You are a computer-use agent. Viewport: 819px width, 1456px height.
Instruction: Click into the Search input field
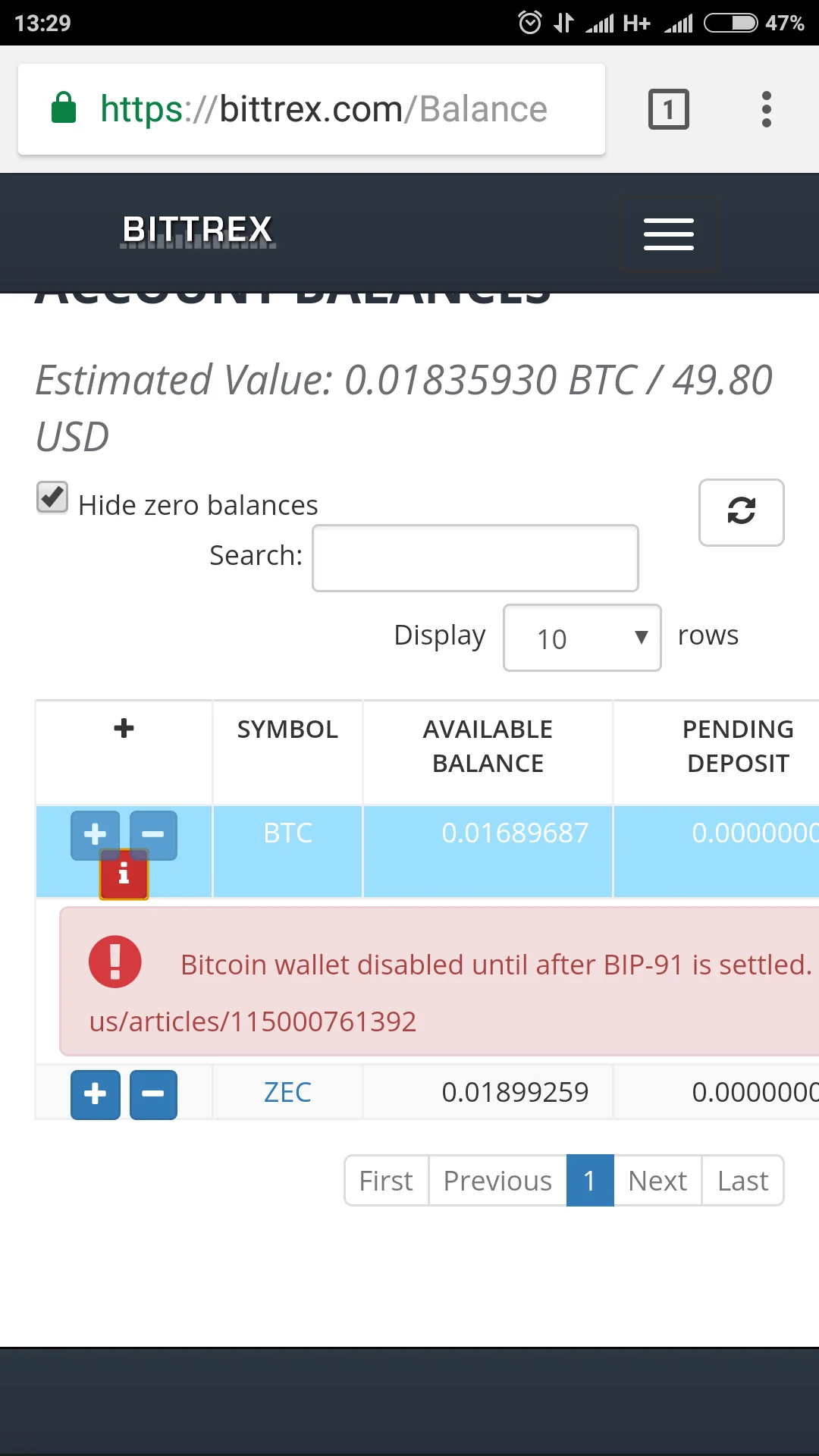click(x=475, y=558)
